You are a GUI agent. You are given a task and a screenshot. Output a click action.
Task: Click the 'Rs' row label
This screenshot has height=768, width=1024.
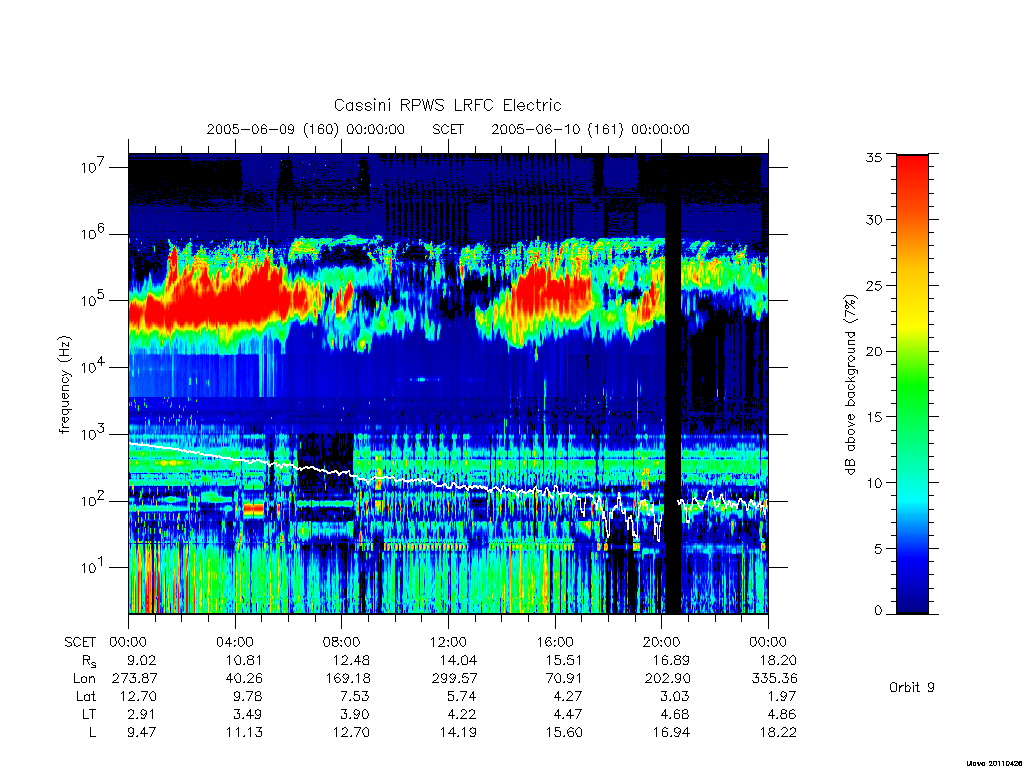point(89,661)
